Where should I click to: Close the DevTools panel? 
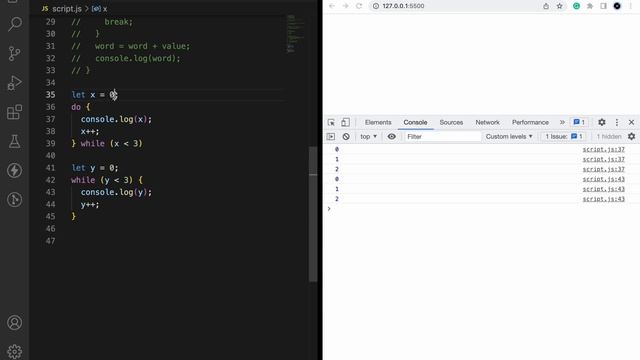pos(631,122)
